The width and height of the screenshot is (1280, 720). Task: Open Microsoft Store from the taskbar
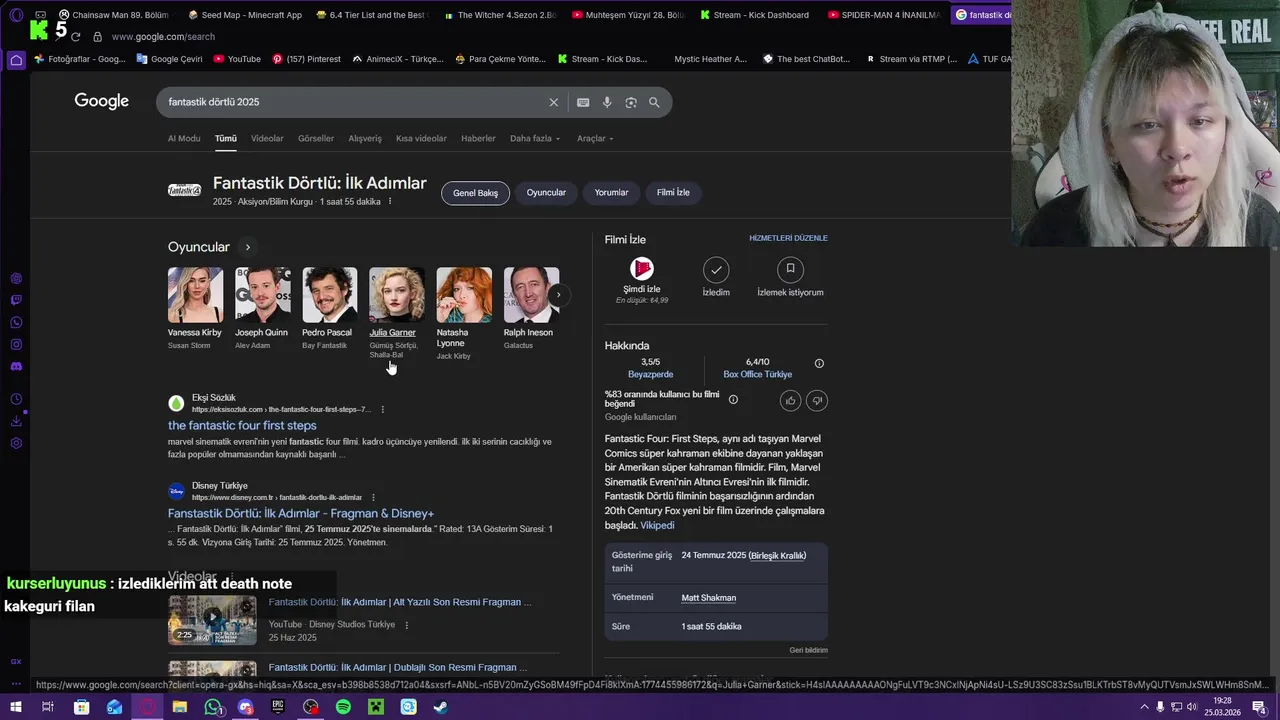coord(81,707)
